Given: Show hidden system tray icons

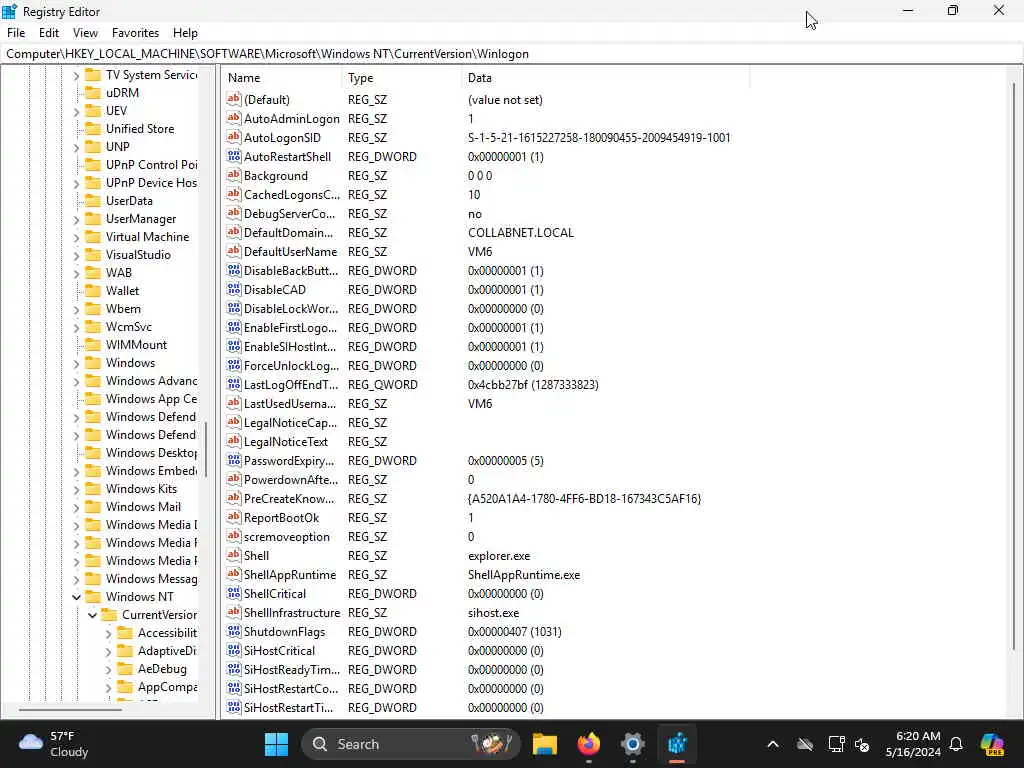Looking at the screenshot, I should [773, 744].
